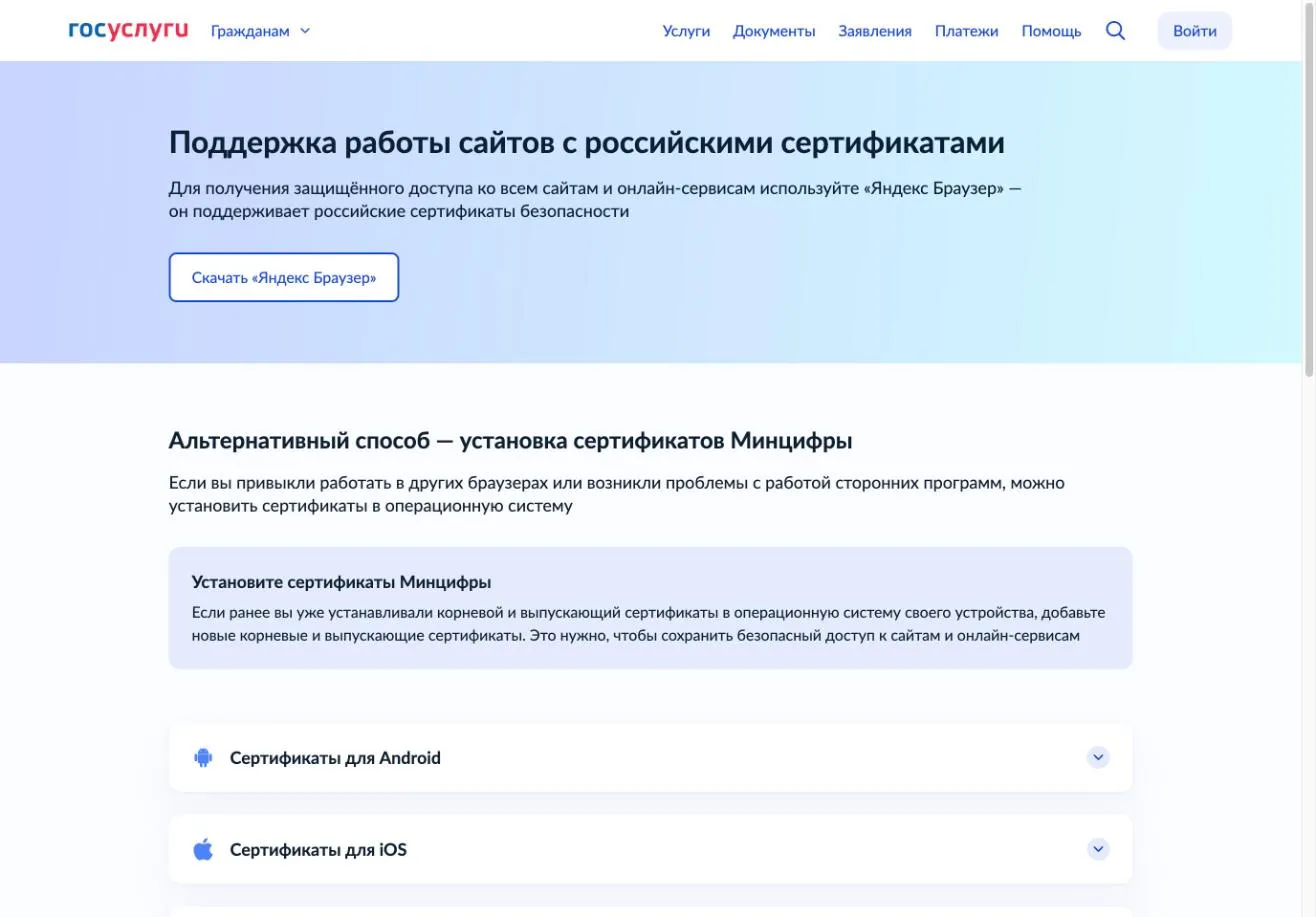Viewport: 1316px width, 917px height.
Task: Expand Сертификаты для Android chevron
Action: click(x=1098, y=758)
